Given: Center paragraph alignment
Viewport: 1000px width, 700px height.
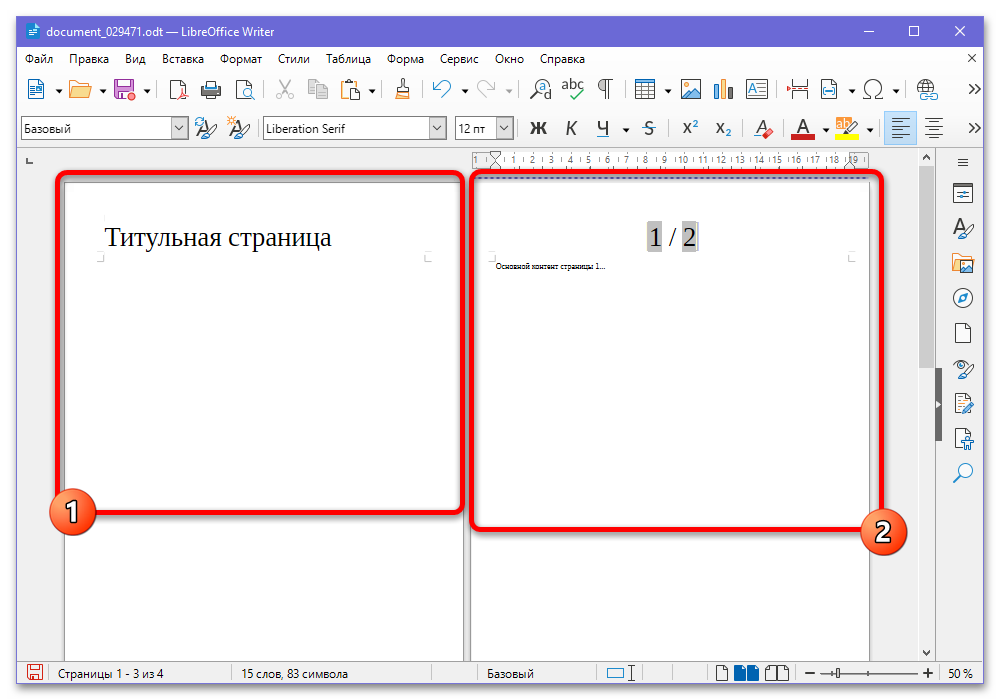Looking at the screenshot, I should pyautogui.click(x=934, y=129).
